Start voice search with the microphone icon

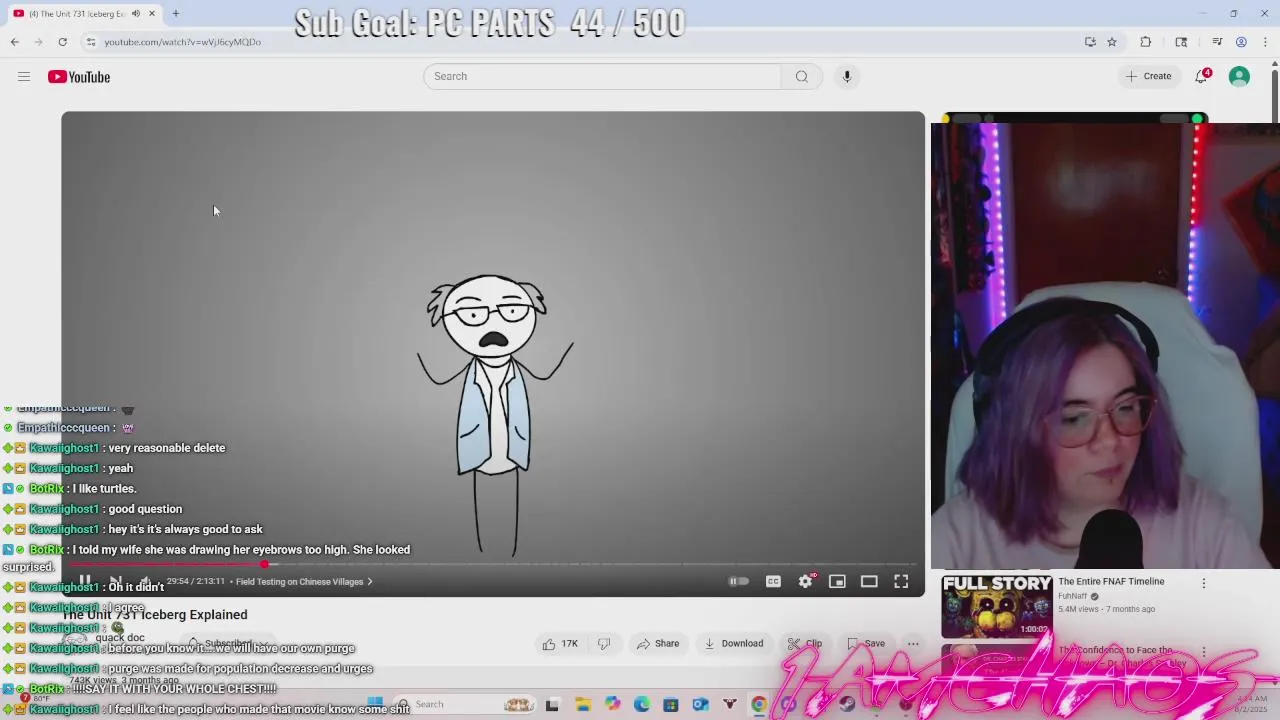click(x=846, y=76)
